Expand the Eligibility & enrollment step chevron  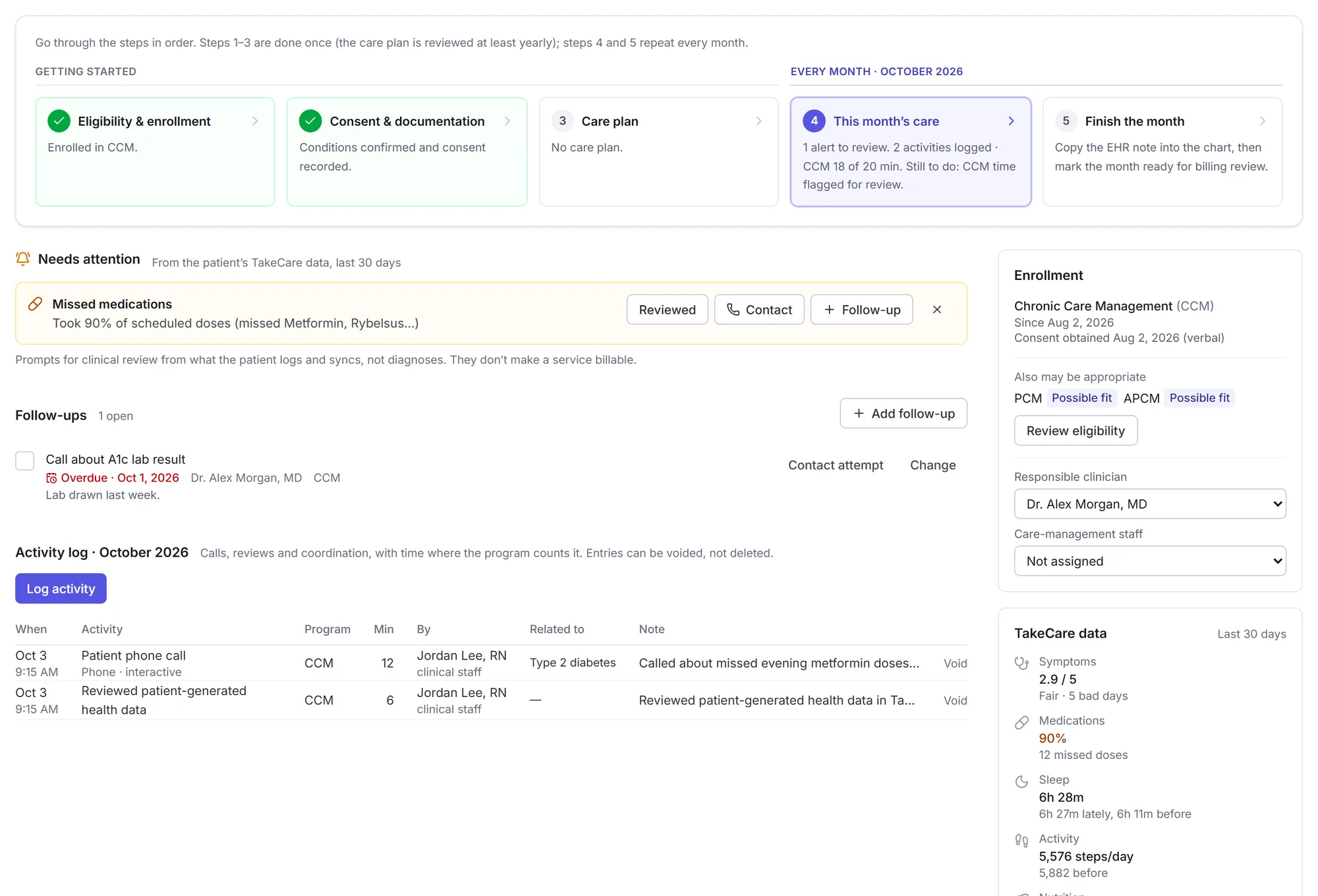(x=255, y=121)
